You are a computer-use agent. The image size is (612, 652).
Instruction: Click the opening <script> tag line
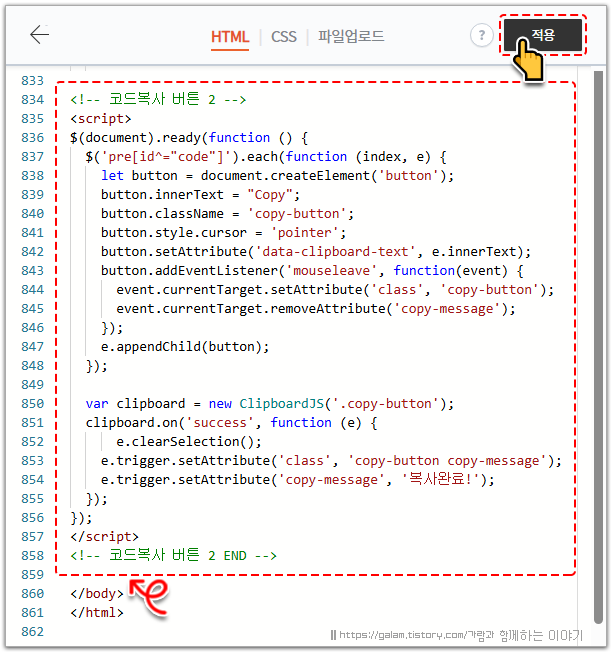101,119
